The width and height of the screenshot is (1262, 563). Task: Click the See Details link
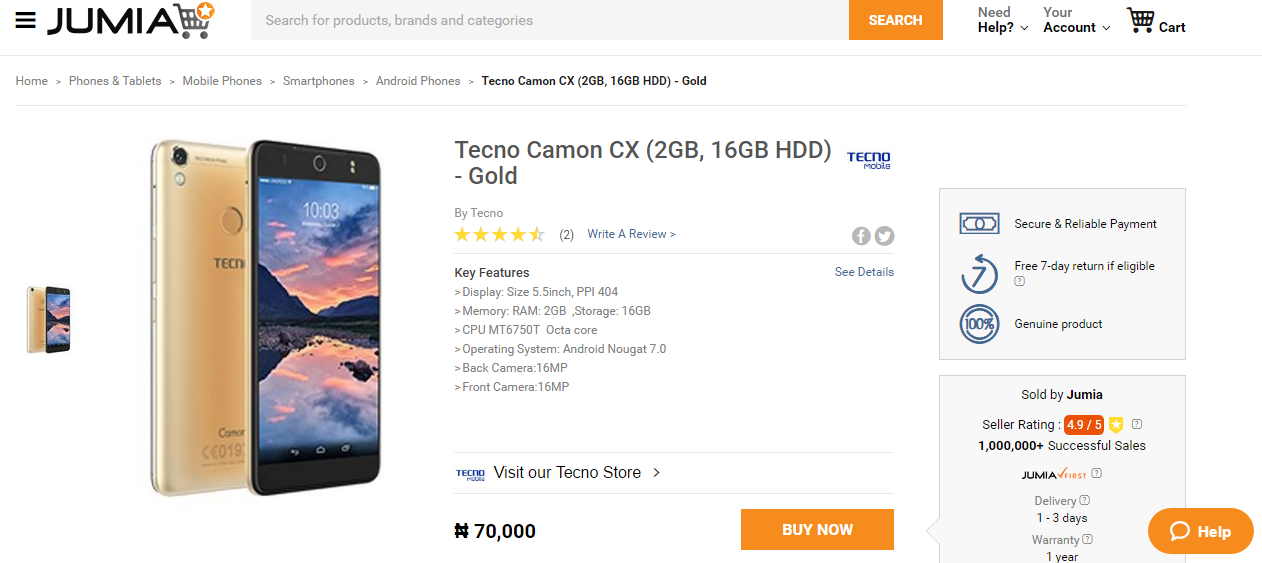[x=864, y=272]
